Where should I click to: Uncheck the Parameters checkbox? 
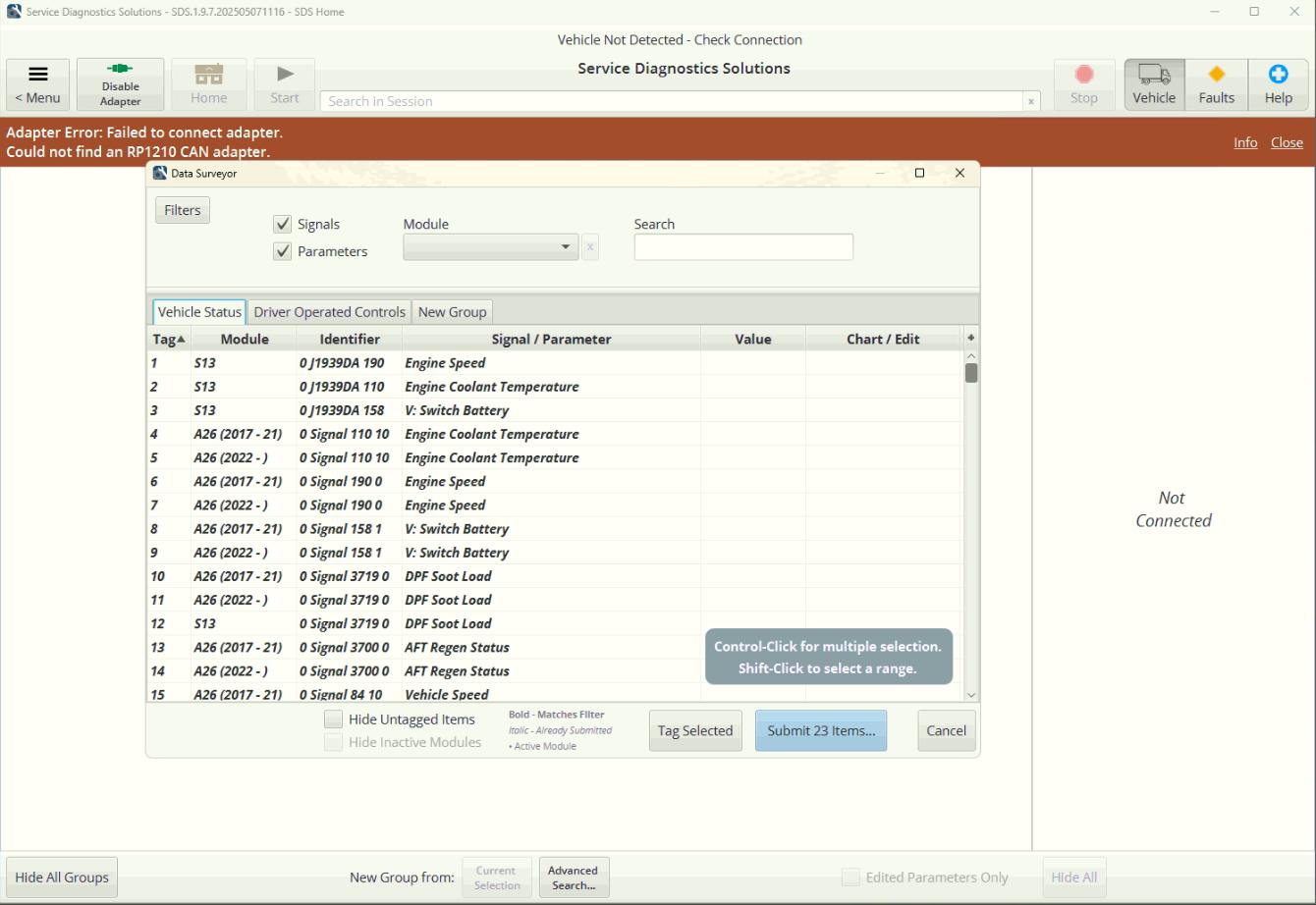(283, 251)
